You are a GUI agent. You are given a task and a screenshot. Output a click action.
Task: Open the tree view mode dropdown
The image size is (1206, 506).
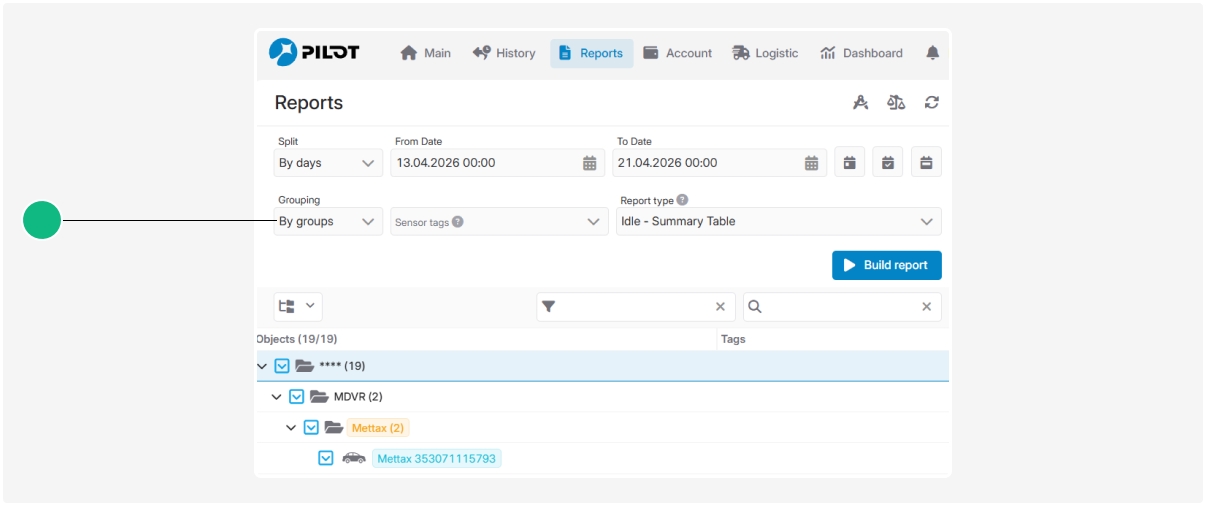click(x=298, y=306)
